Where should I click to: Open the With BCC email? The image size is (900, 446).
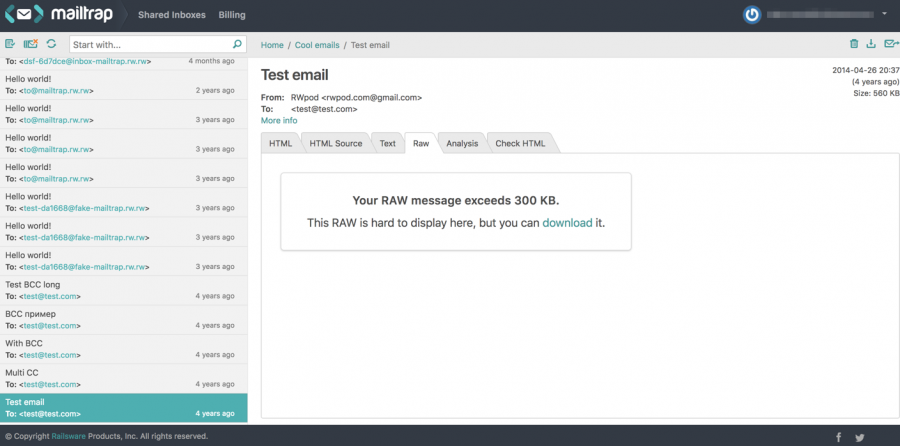coord(123,349)
